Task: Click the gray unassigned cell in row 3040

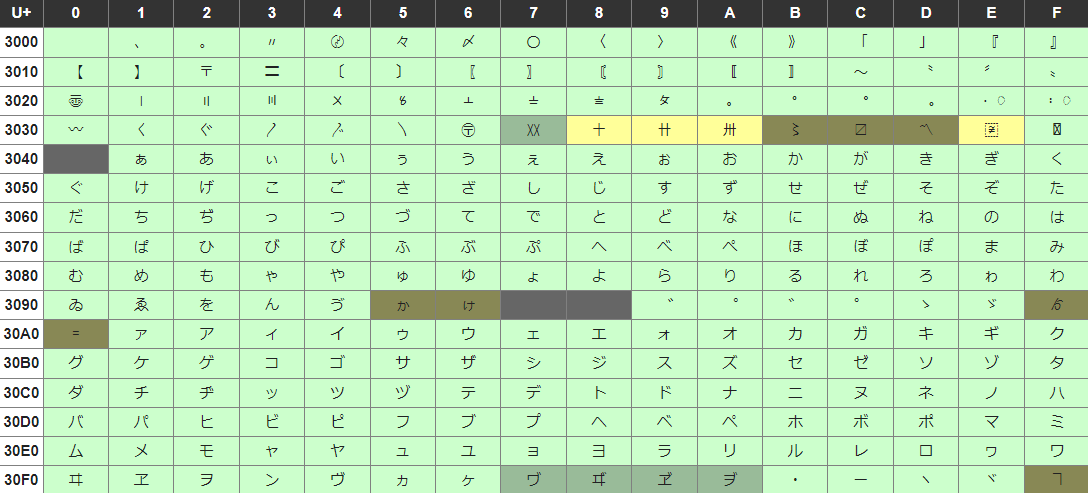Action: click(x=76, y=159)
